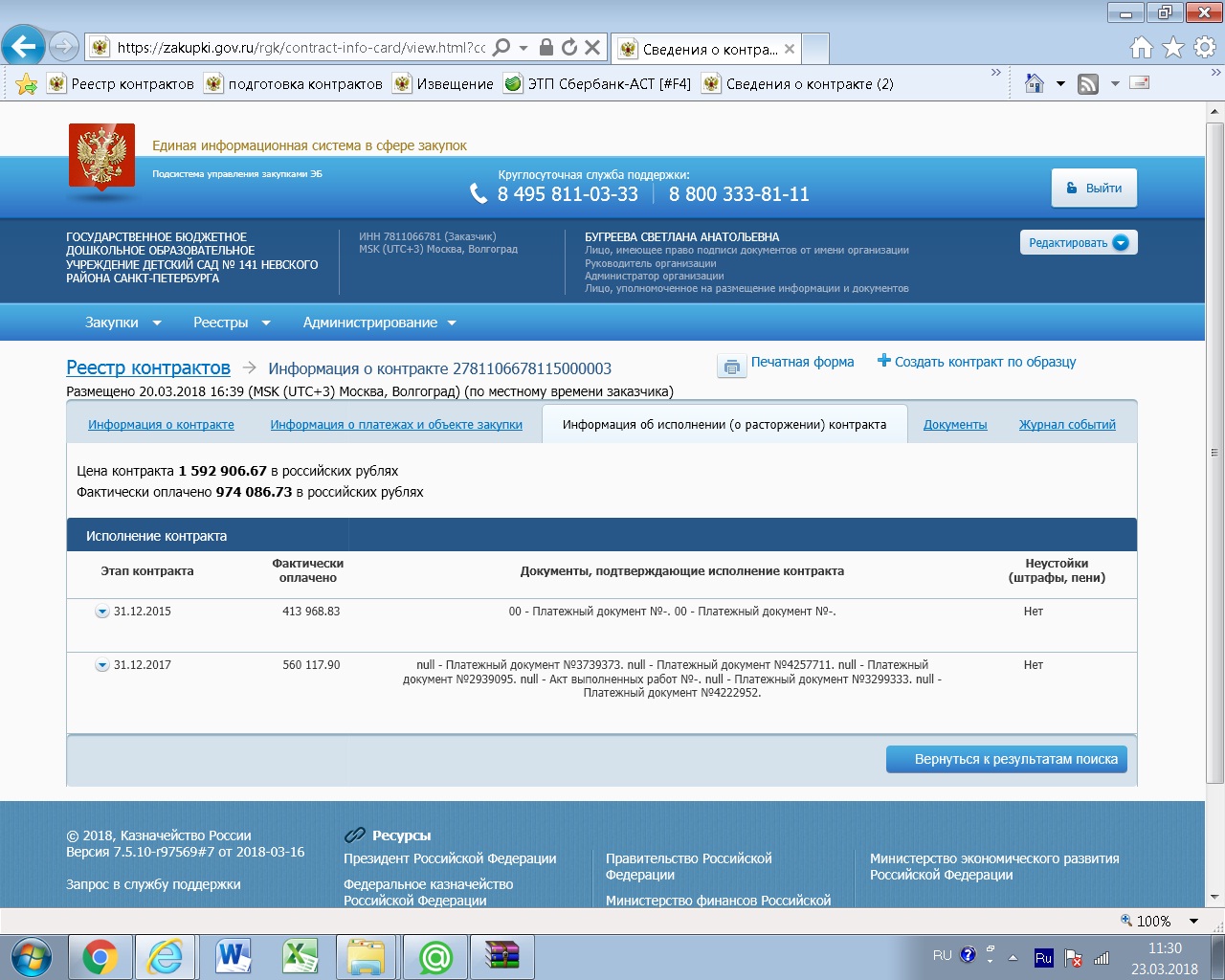1225x980 pixels.
Task: Click the lock security icon in address bar
Action: click(x=546, y=47)
